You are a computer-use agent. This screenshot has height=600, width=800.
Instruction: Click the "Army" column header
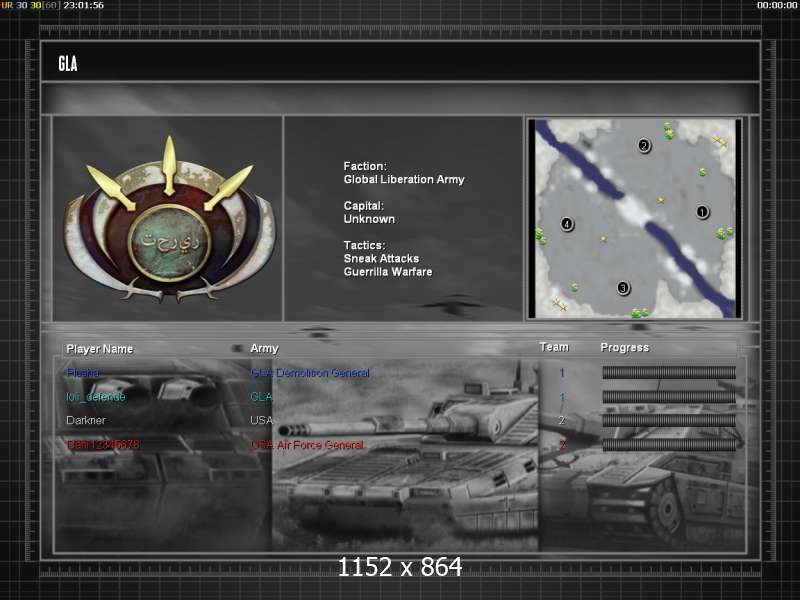pyautogui.click(x=264, y=348)
